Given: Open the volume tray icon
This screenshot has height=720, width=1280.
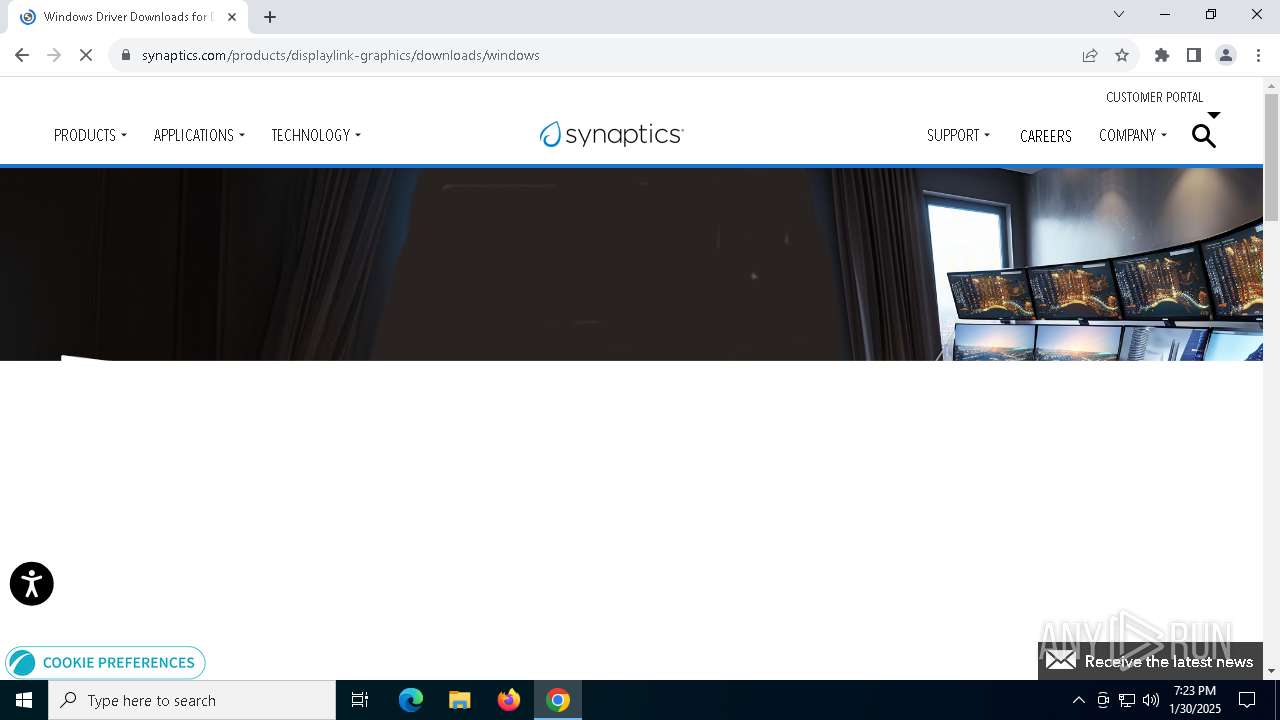Looking at the screenshot, I should 1151,700.
